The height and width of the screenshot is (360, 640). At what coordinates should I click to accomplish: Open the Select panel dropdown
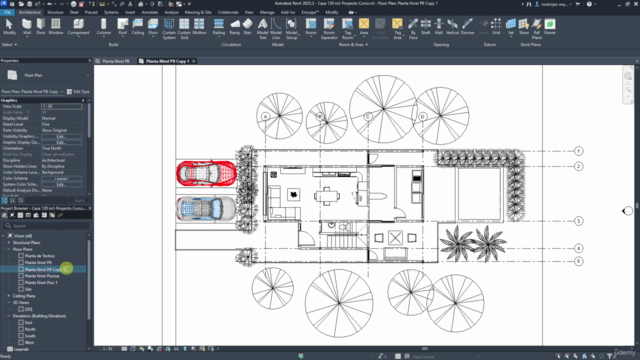point(9,44)
